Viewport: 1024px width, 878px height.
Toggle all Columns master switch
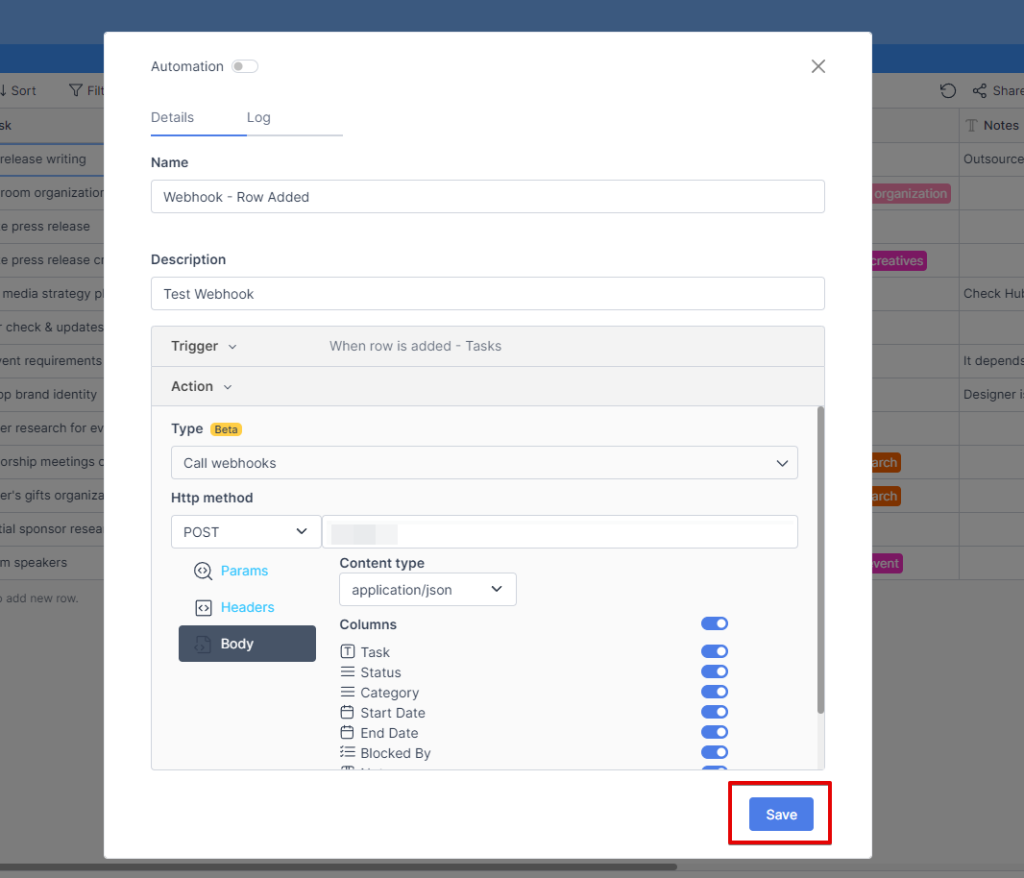[714, 624]
